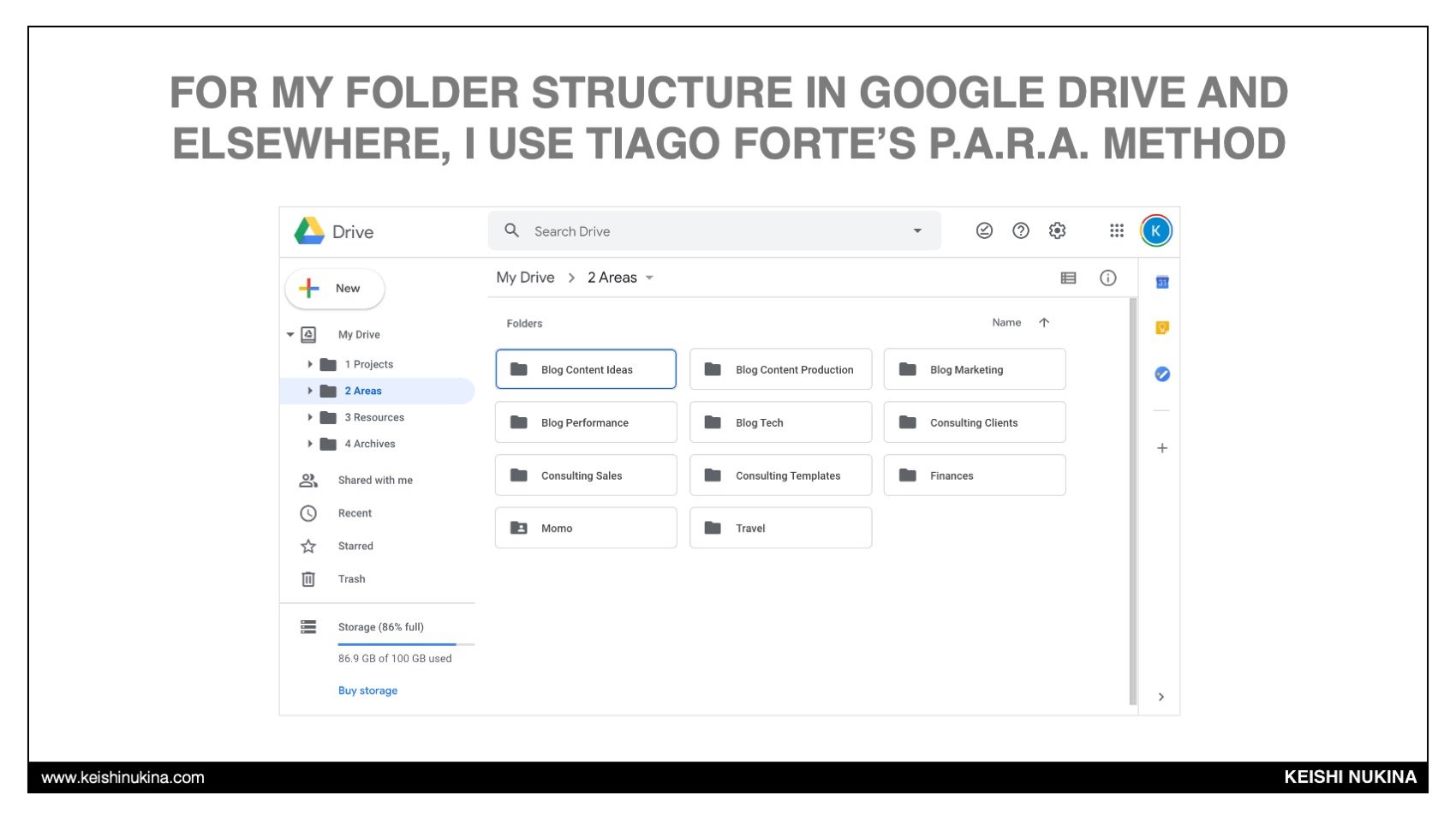Click the My Drive icon in sidebar
This screenshot has height=819, width=1456.
click(x=309, y=335)
